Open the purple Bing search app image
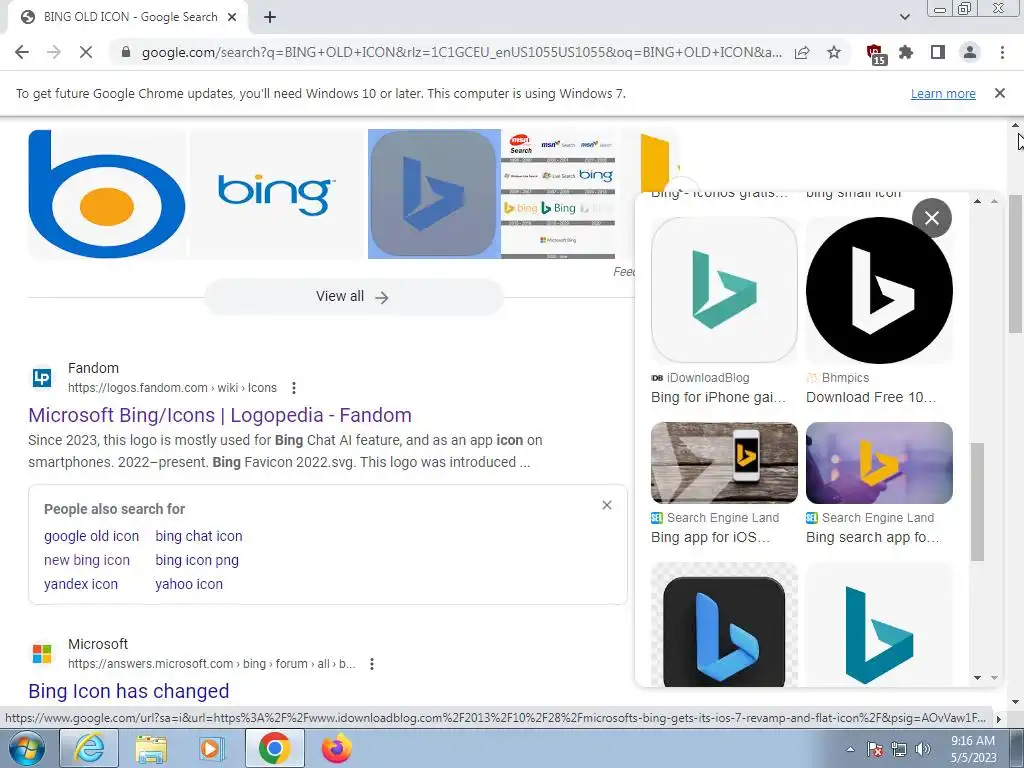Viewport: 1024px width, 768px height. coord(879,462)
